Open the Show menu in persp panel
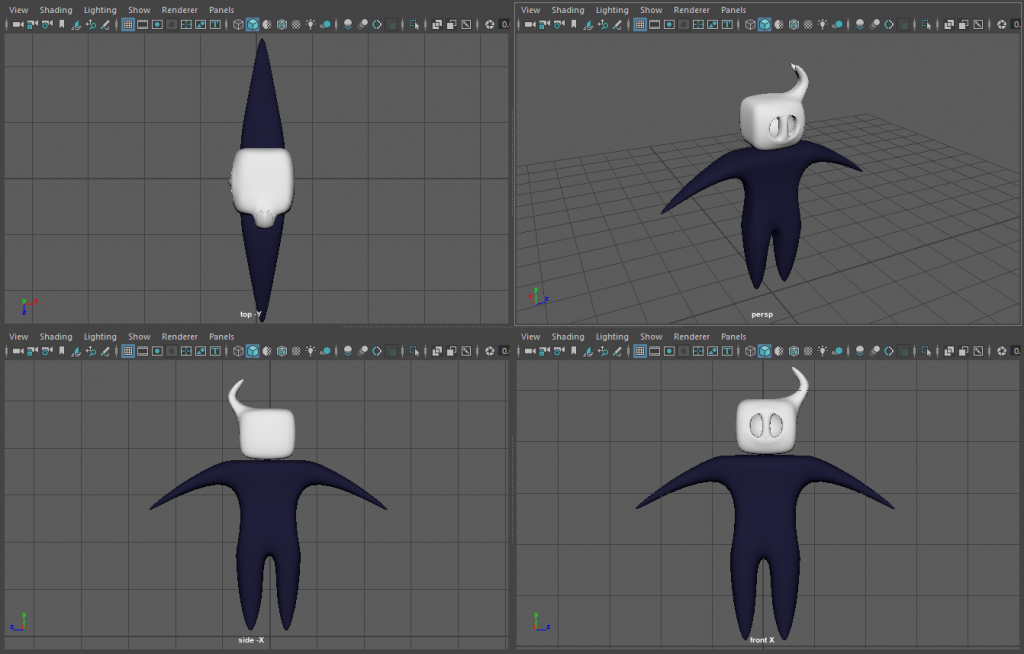This screenshot has height=654, width=1024. coord(651,10)
